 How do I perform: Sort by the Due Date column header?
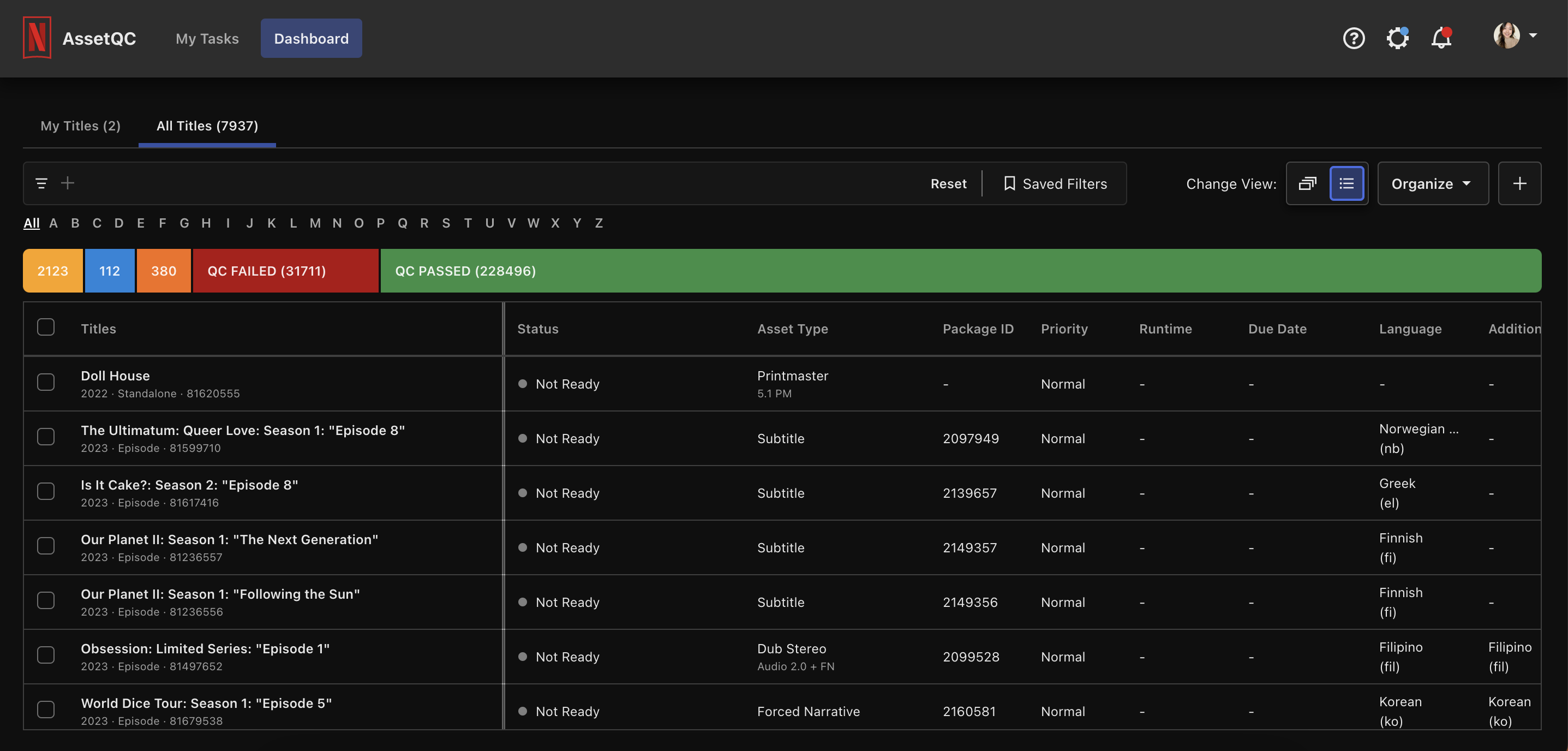pyautogui.click(x=1277, y=329)
